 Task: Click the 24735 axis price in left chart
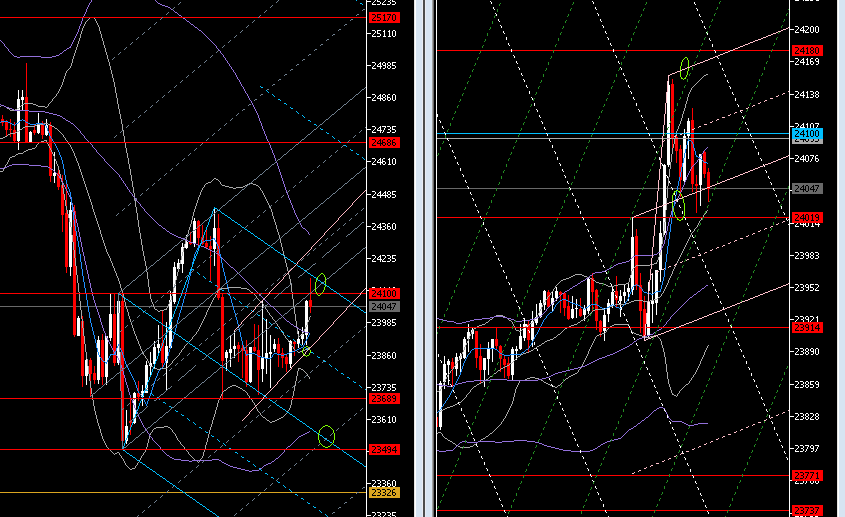[x=384, y=129]
